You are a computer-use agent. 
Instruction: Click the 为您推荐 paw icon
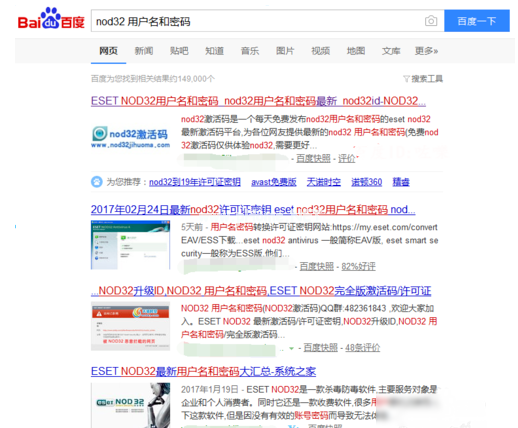pyautogui.click(x=97, y=182)
